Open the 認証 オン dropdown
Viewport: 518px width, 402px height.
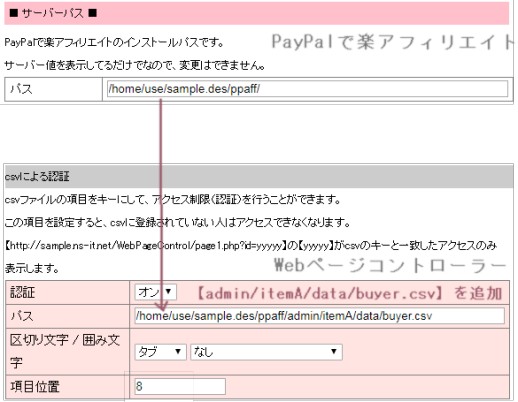156,292
